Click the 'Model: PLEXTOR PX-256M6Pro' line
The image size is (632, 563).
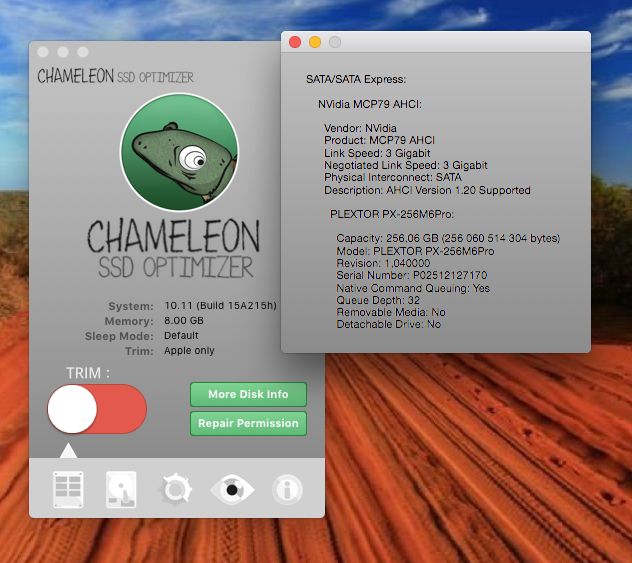point(415,251)
